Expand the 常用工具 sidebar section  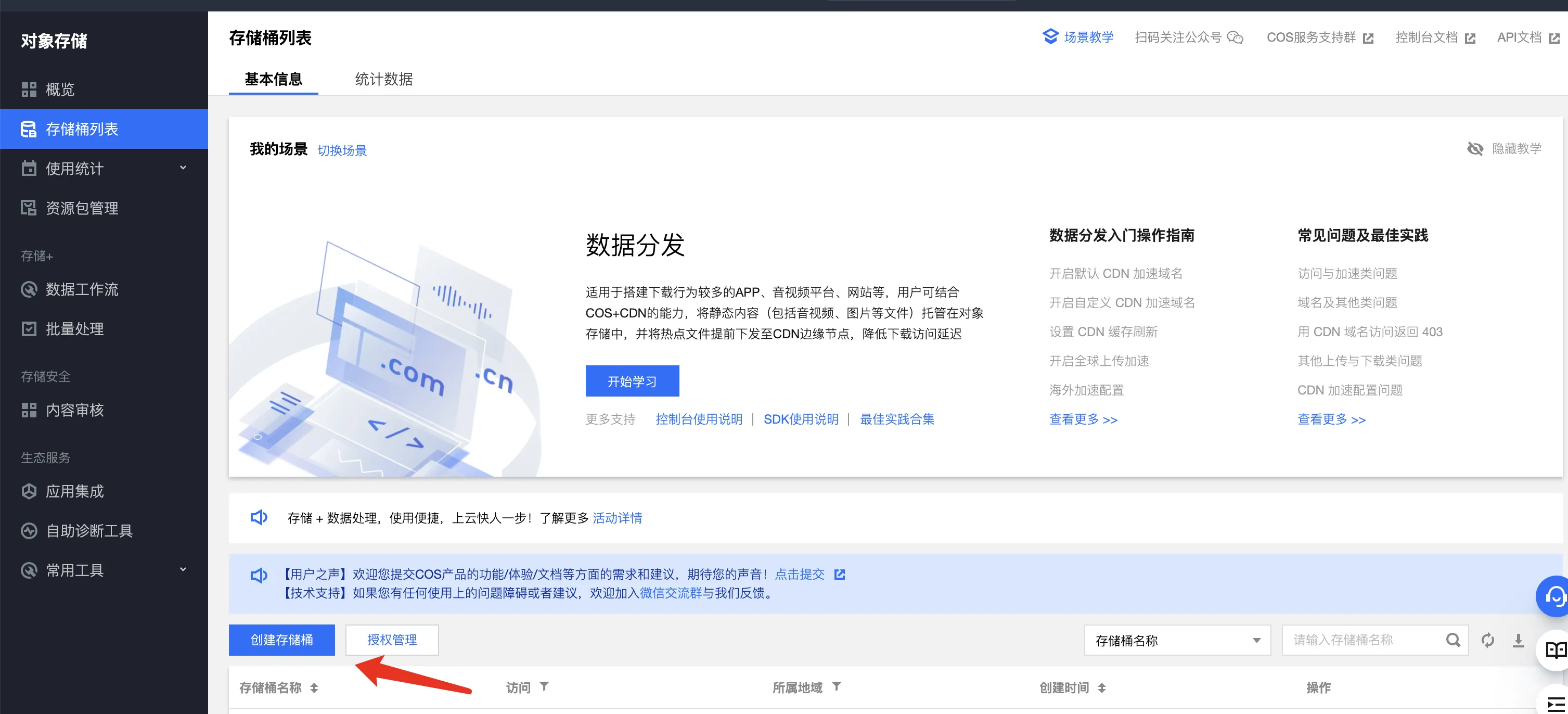104,570
